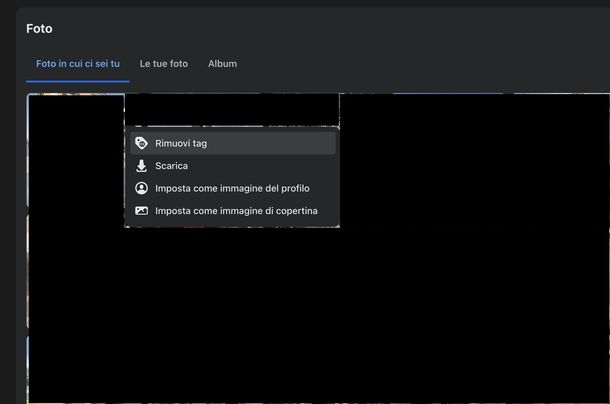Click the Foto section heading
Image resolution: width=610 pixels, height=404 pixels.
[x=39, y=29]
